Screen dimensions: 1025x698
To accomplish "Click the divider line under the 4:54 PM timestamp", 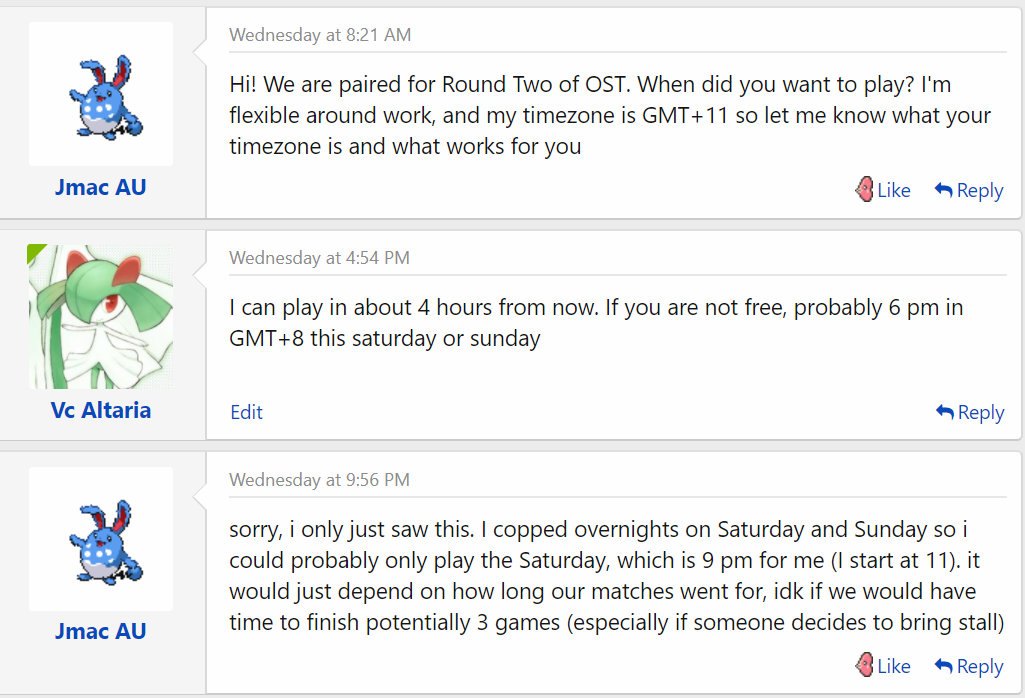I will pos(617,275).
